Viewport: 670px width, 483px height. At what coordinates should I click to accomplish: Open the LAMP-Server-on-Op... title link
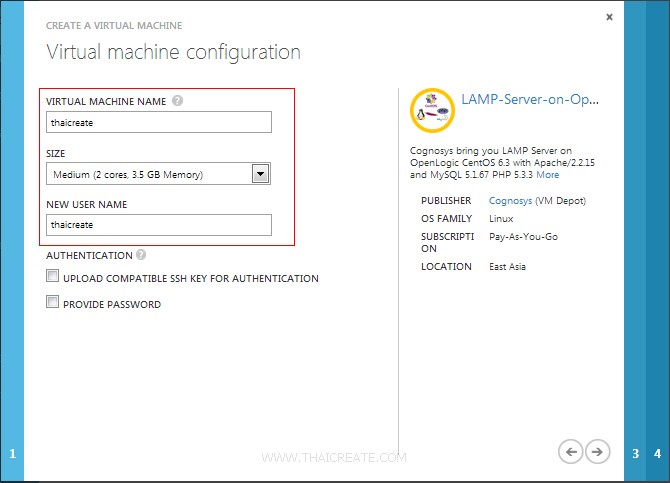tap(530, 99)
